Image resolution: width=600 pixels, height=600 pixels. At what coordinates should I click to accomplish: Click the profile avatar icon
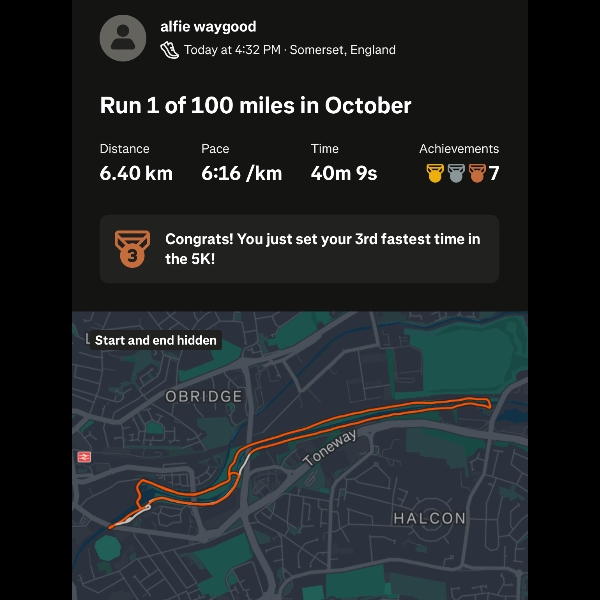pyautogui.click(x=123, y=38)
